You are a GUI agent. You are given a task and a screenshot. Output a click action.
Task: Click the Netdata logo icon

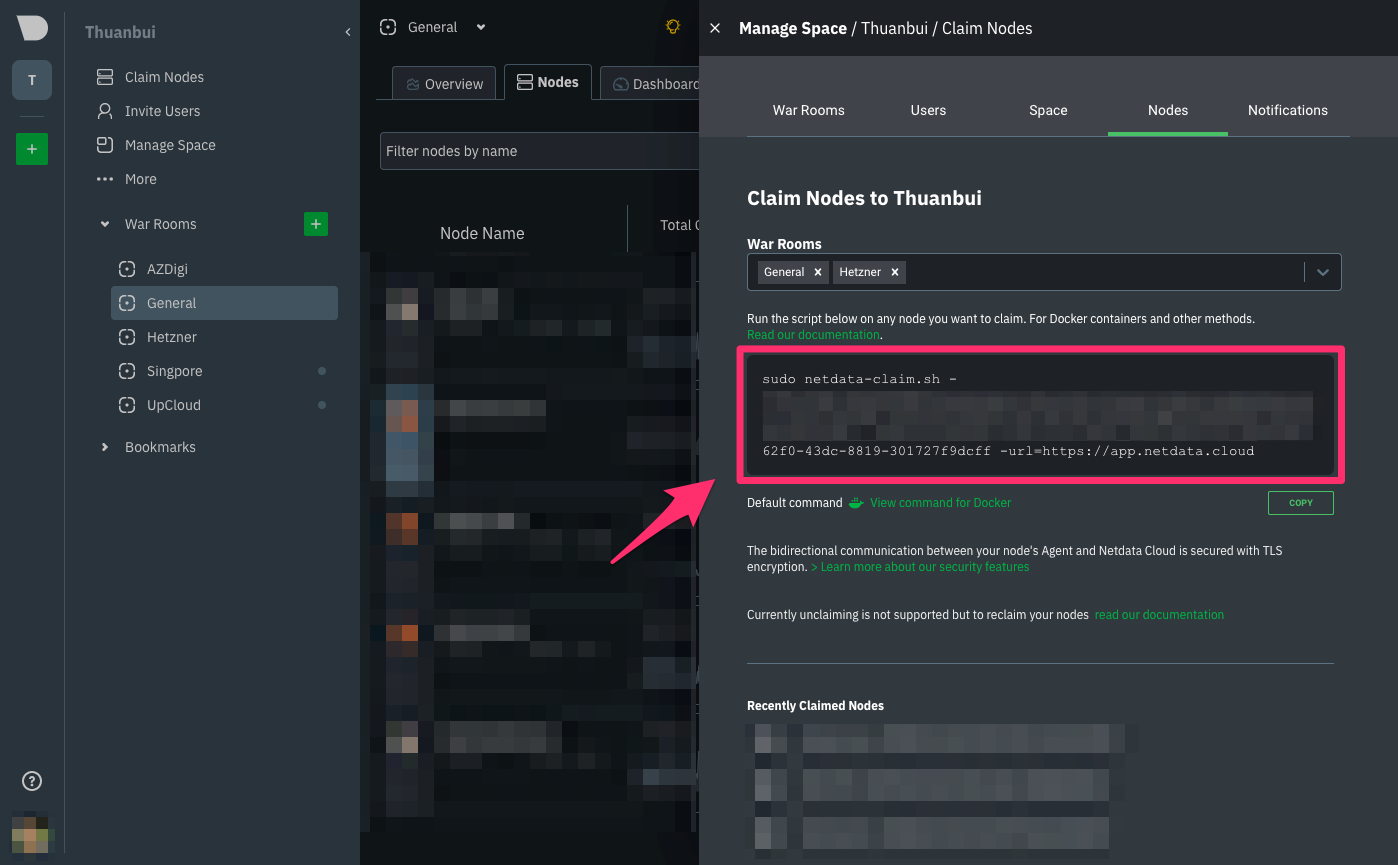(x=32, y=28)
